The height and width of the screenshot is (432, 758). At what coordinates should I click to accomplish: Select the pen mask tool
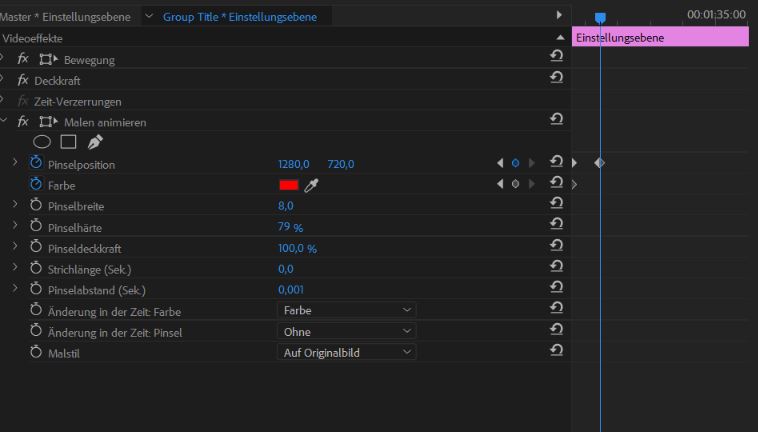point(95,142)
